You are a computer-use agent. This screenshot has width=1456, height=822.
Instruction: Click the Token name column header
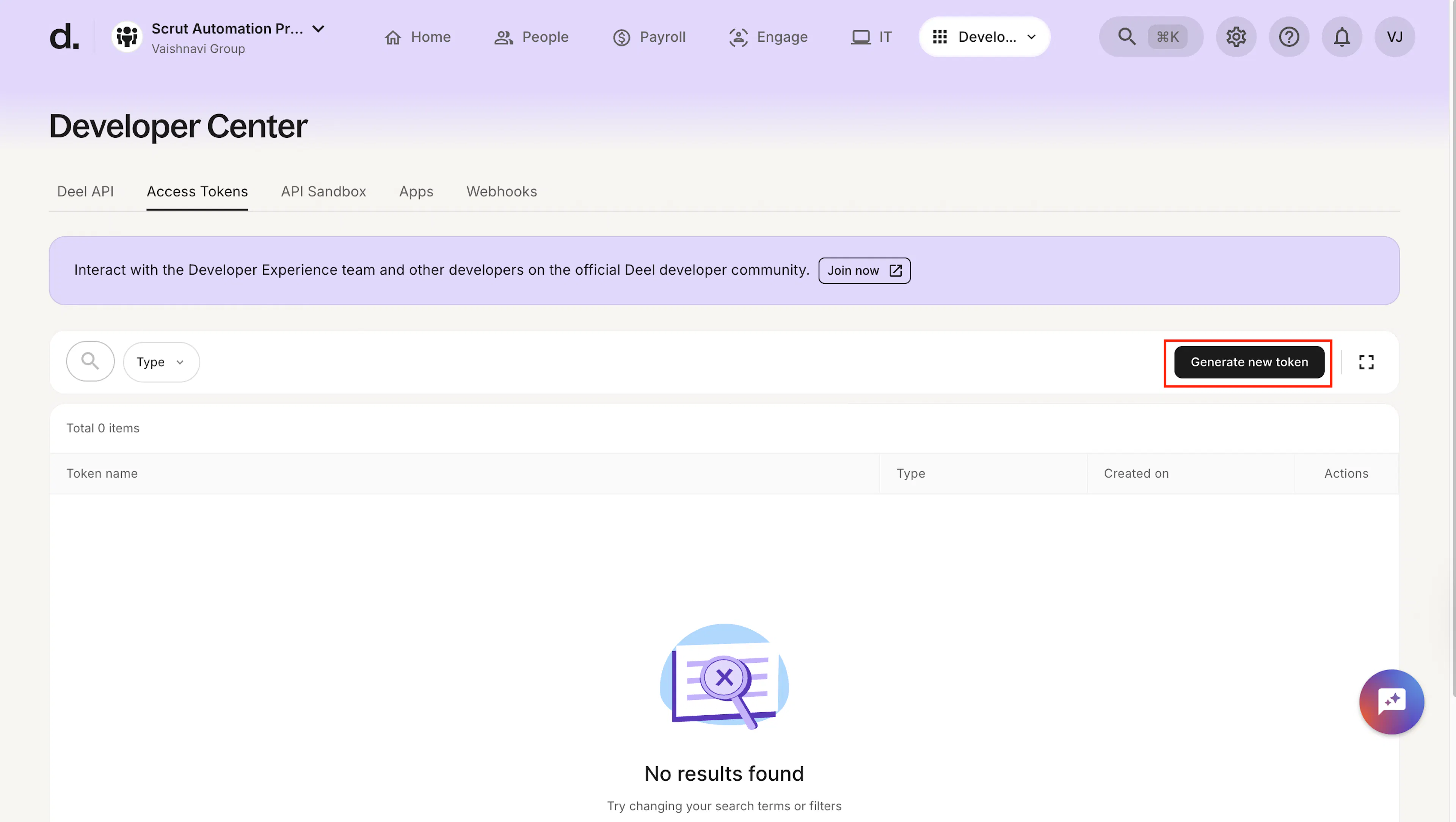(x=102, y=473)
